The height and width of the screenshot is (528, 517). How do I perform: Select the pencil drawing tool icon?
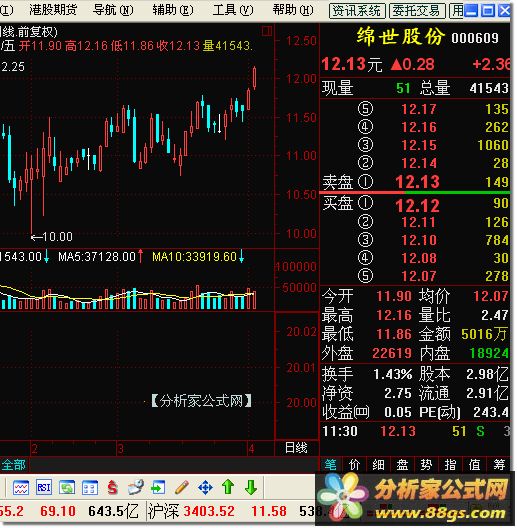pos(182,488)
